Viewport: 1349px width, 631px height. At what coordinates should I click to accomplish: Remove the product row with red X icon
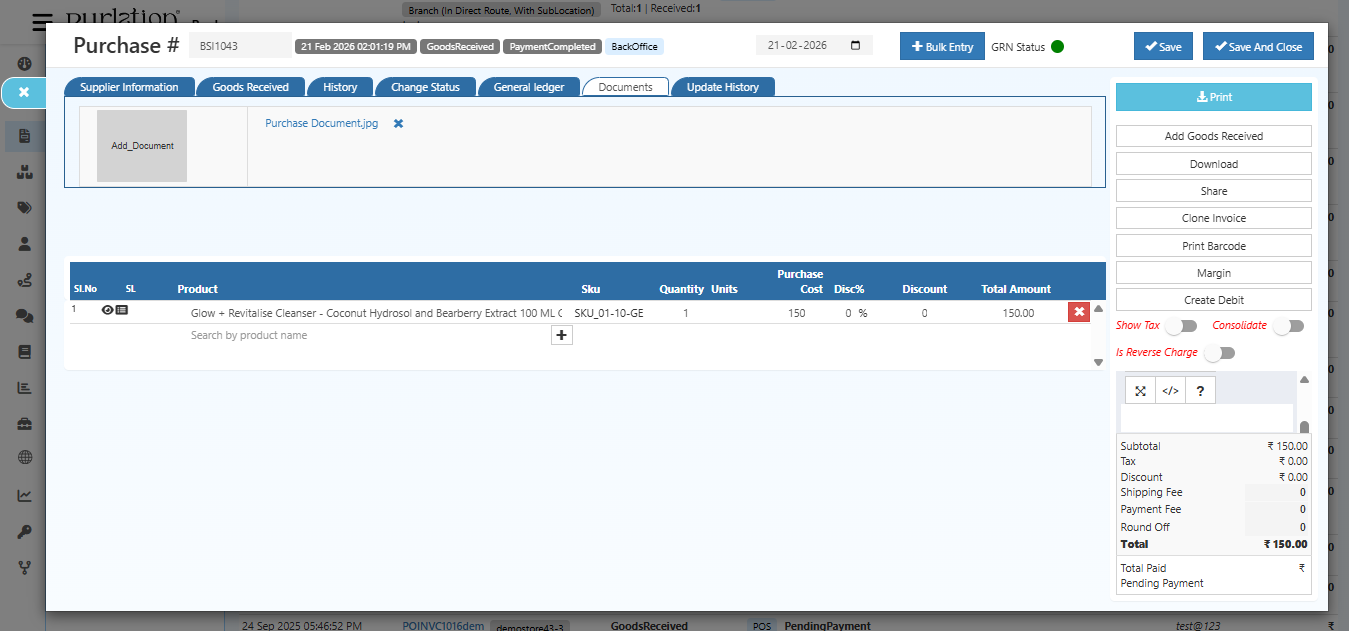[x=1078, y=311]
